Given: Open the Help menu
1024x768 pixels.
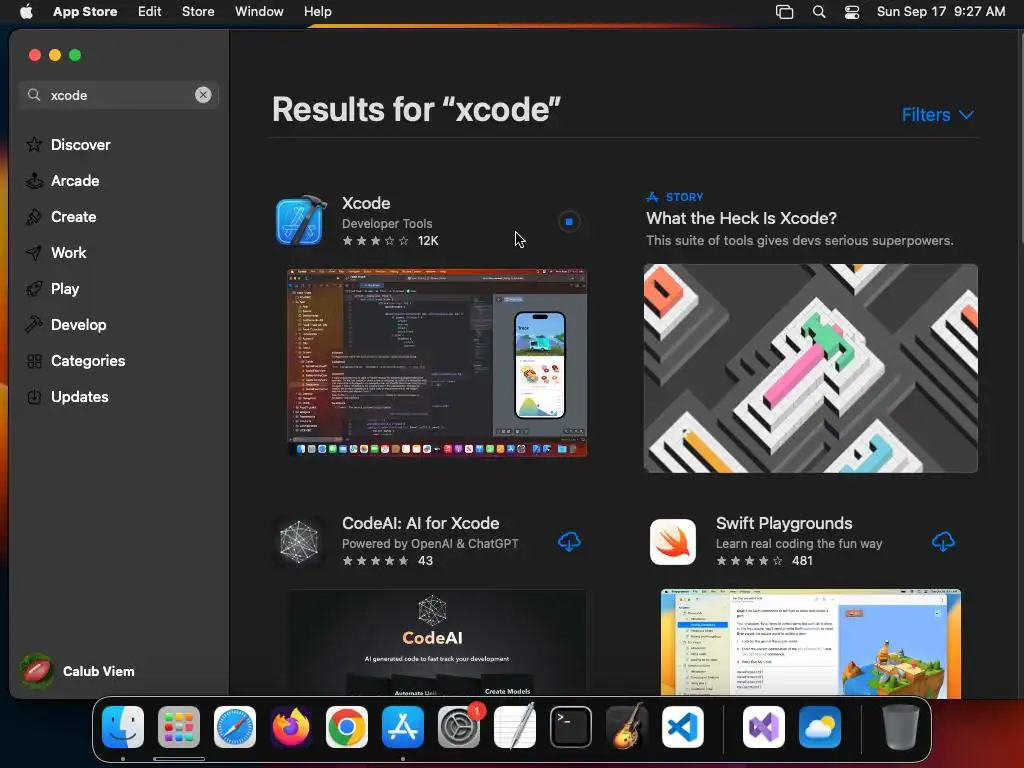Looking at the screenshot, I should click(x=317, y=12).
